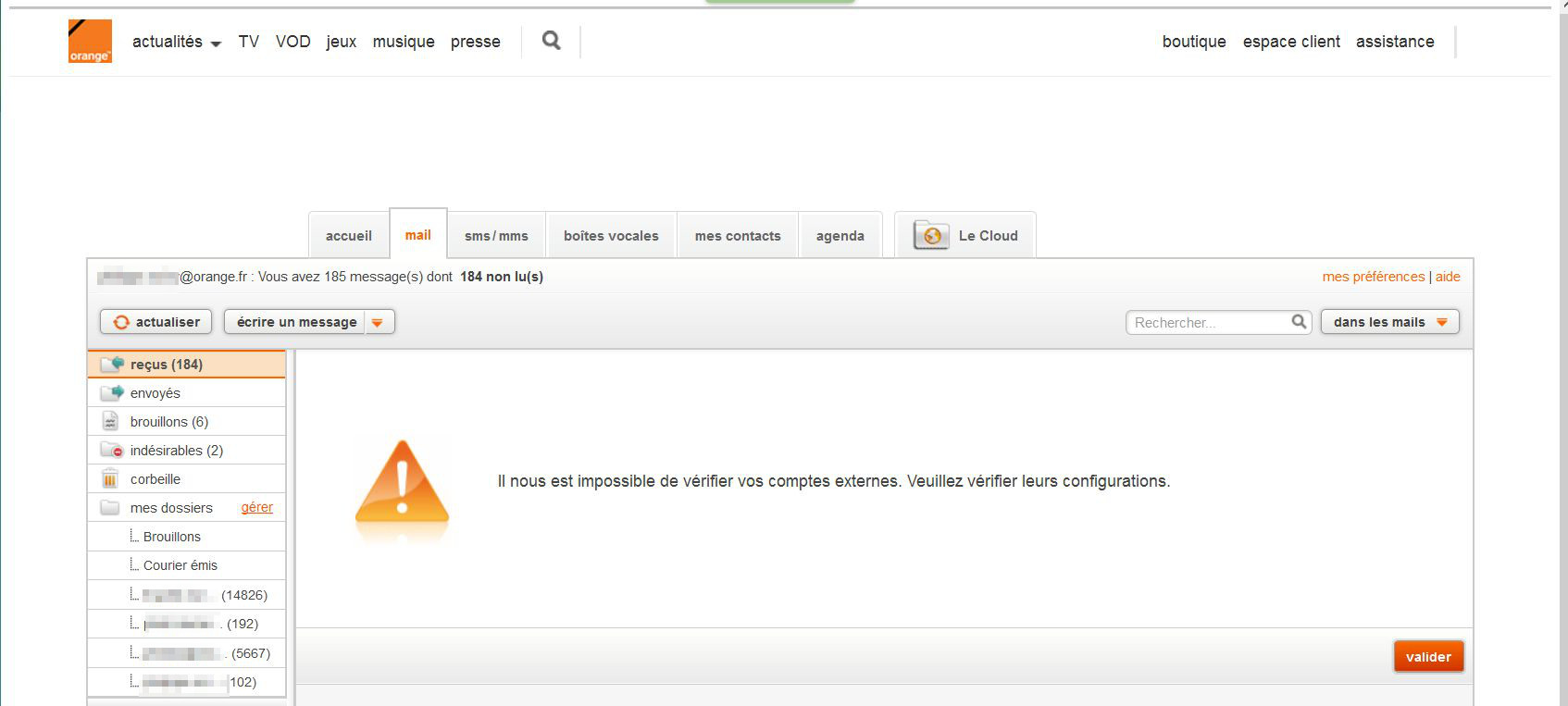The width and height of the screenshot is (1568, 706).
Task: Open the presse section
Action: (476, 42)
